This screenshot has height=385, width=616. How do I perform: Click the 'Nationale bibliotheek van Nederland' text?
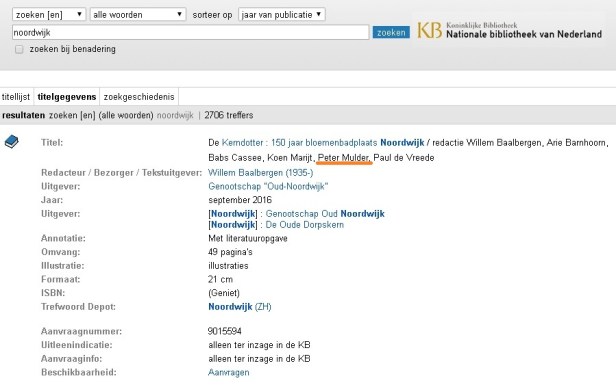[x=524, y=34]
